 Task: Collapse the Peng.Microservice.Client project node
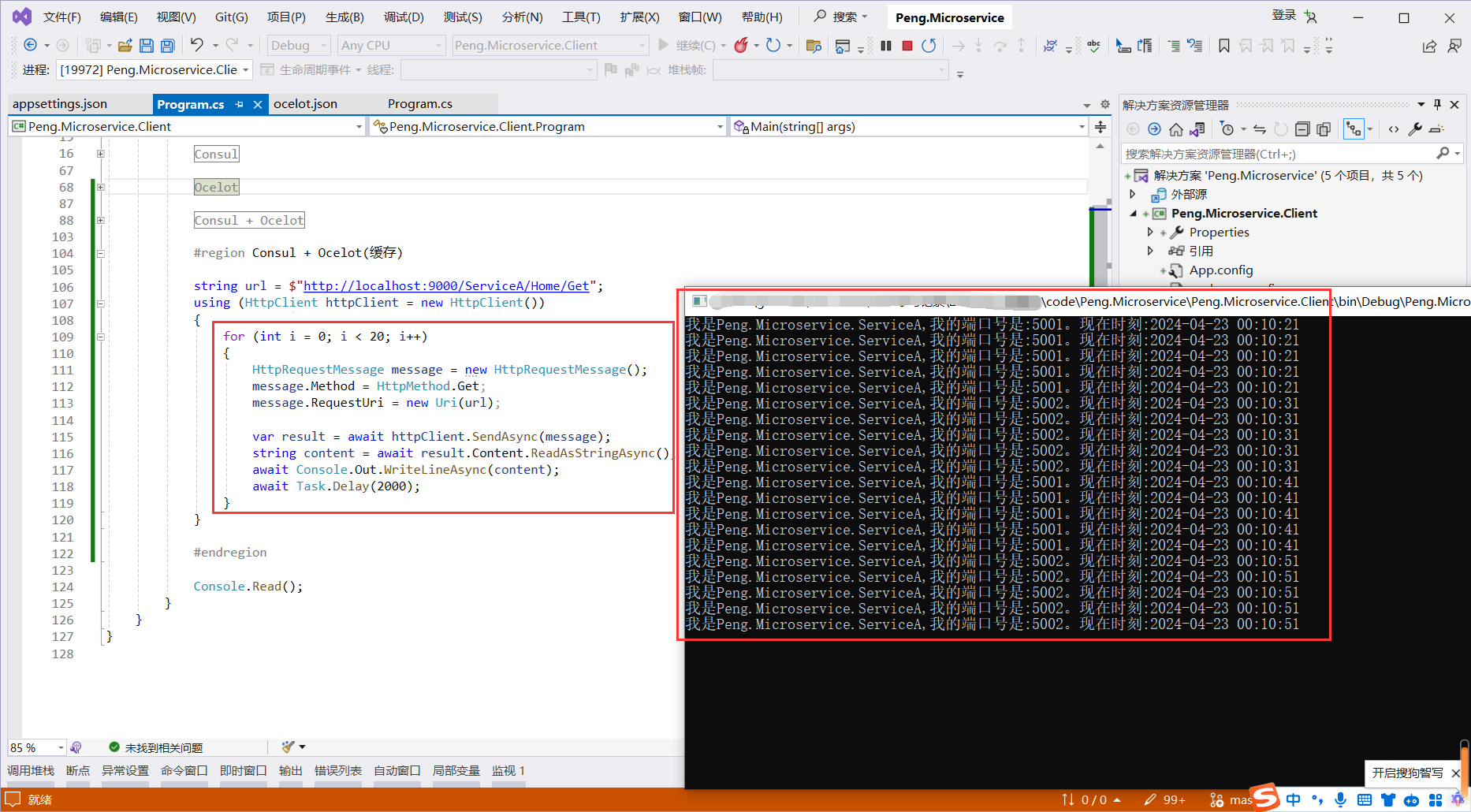click(x=1134, y=213)
